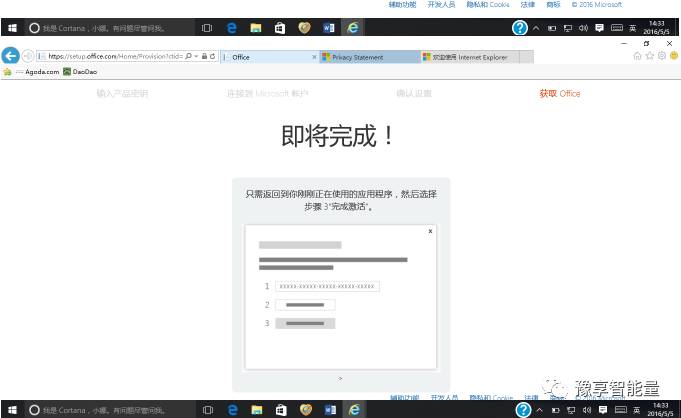681x418 pixels.
Task: Close the Office browser tab
Action: point(314,57)
